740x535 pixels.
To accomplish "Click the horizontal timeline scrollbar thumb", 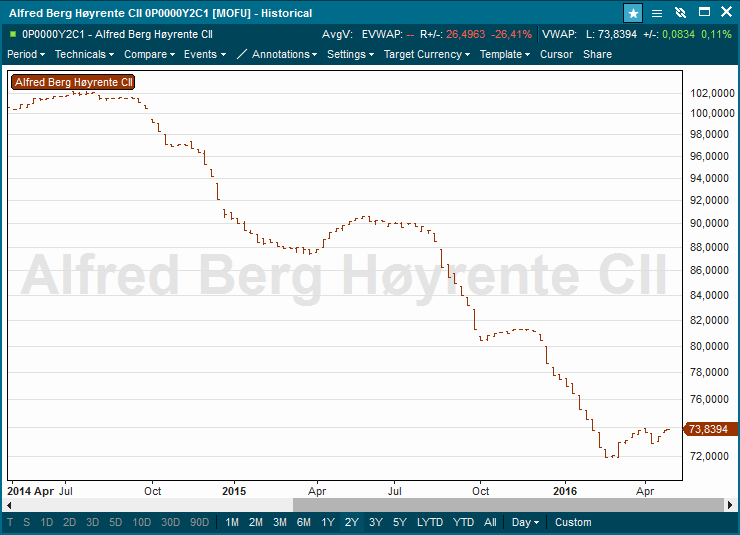I will click(508, 505).
